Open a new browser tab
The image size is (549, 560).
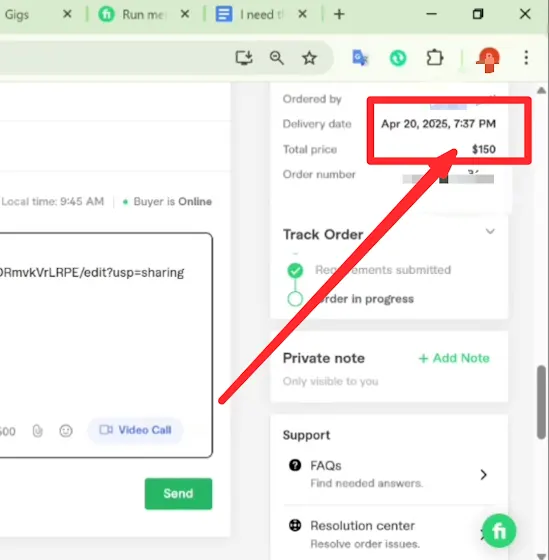point(339,14)
